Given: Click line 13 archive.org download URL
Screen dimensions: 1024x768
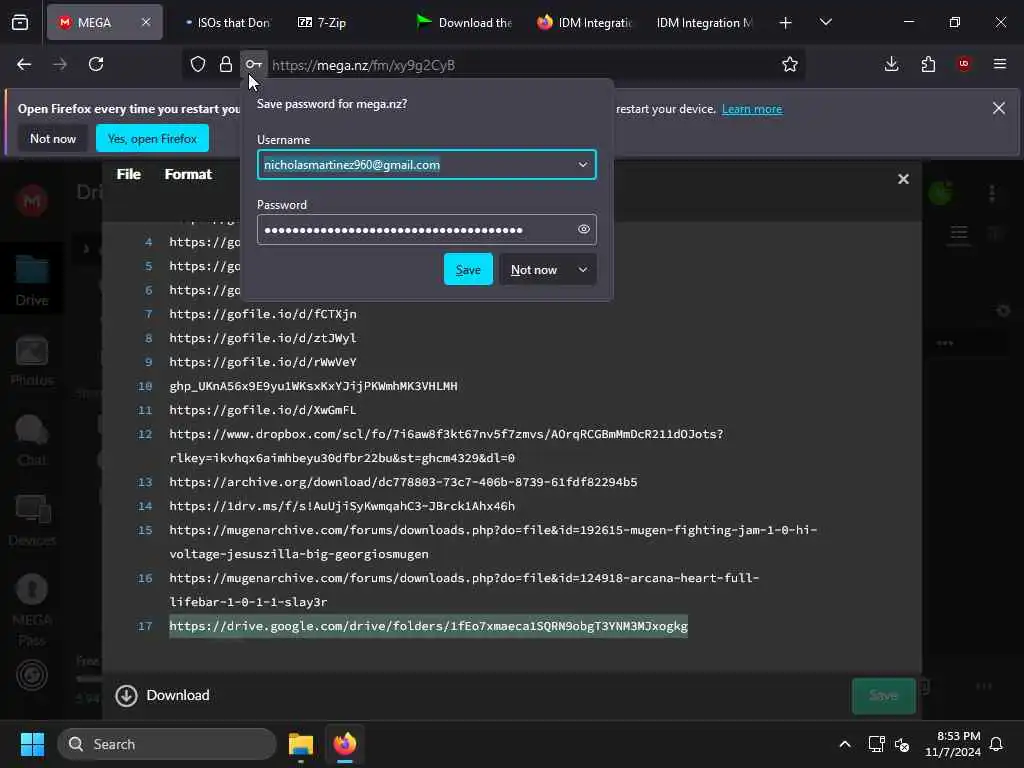Looking at the screenshot, I should pos(403,482).
